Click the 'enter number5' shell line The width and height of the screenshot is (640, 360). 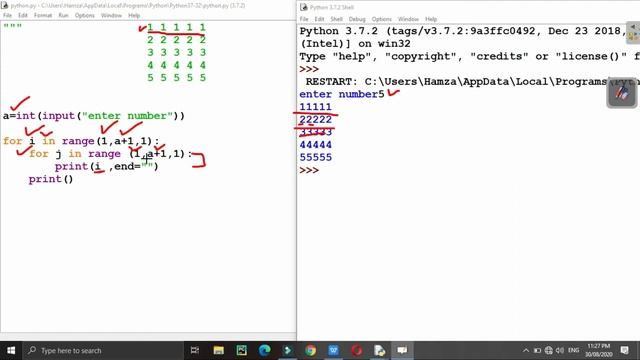coord(342,94)
